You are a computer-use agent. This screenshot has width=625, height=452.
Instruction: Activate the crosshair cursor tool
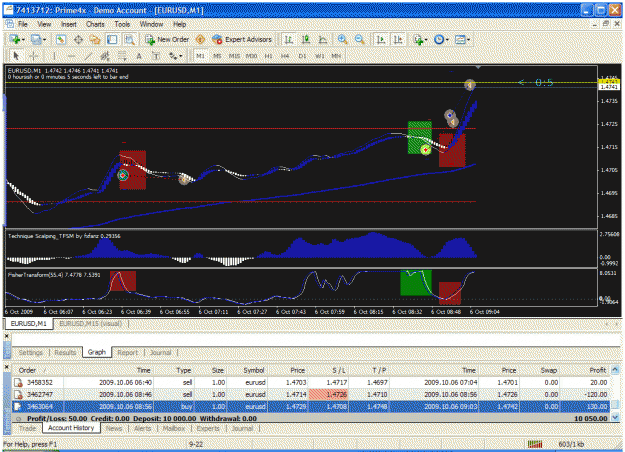[33, 56]
